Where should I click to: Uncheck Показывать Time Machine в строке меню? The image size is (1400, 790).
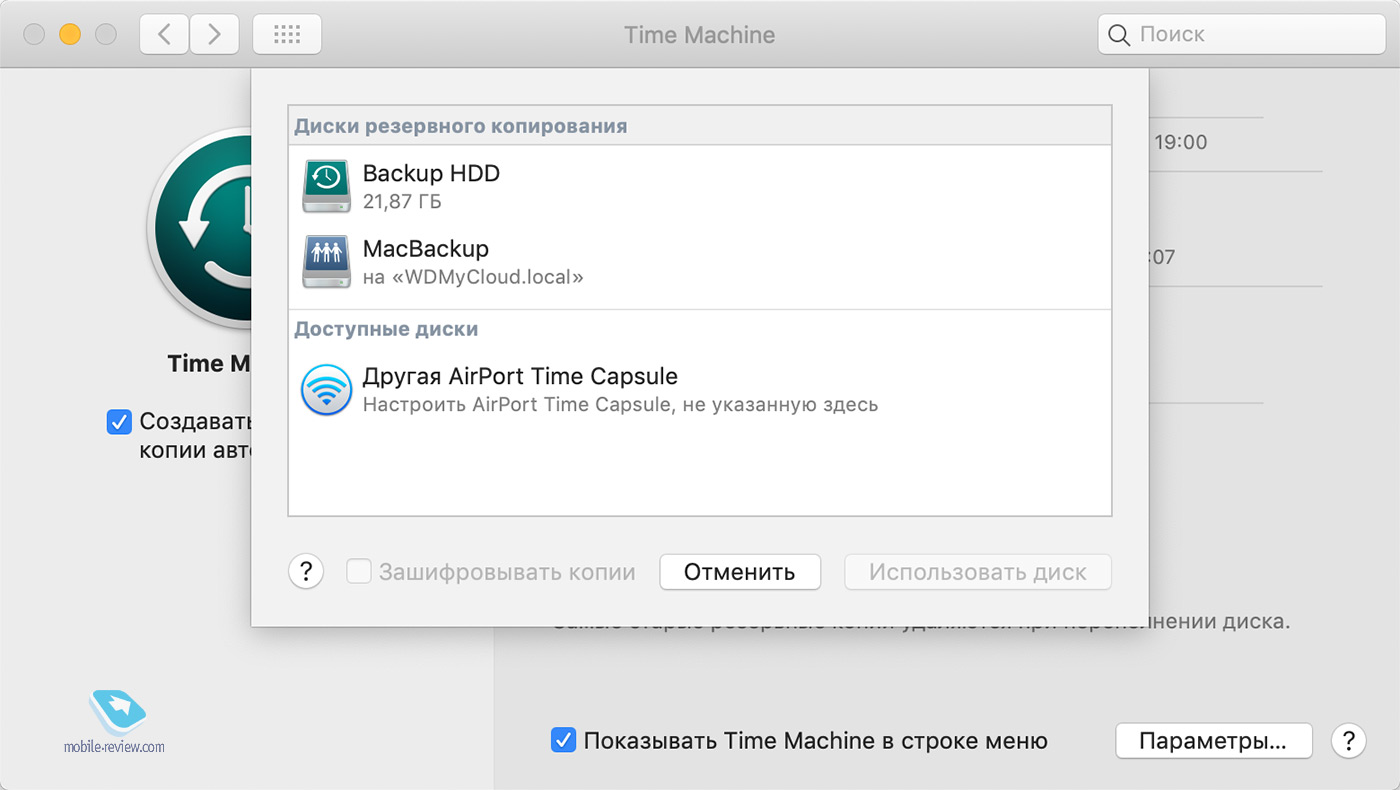563,741
